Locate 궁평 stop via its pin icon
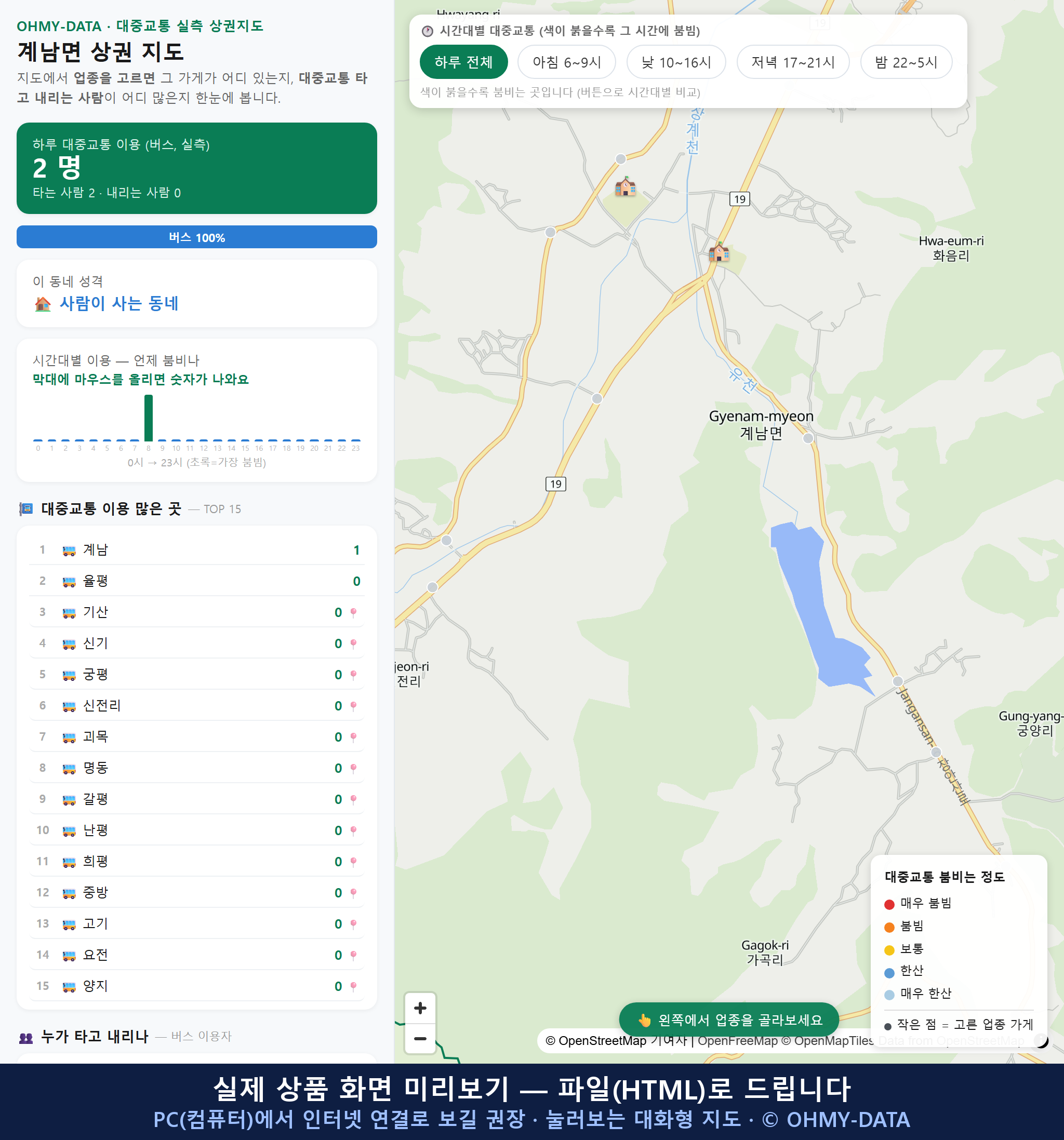Image resolution: width=1064 pixels, height=1140 pixels. (353, 675)
